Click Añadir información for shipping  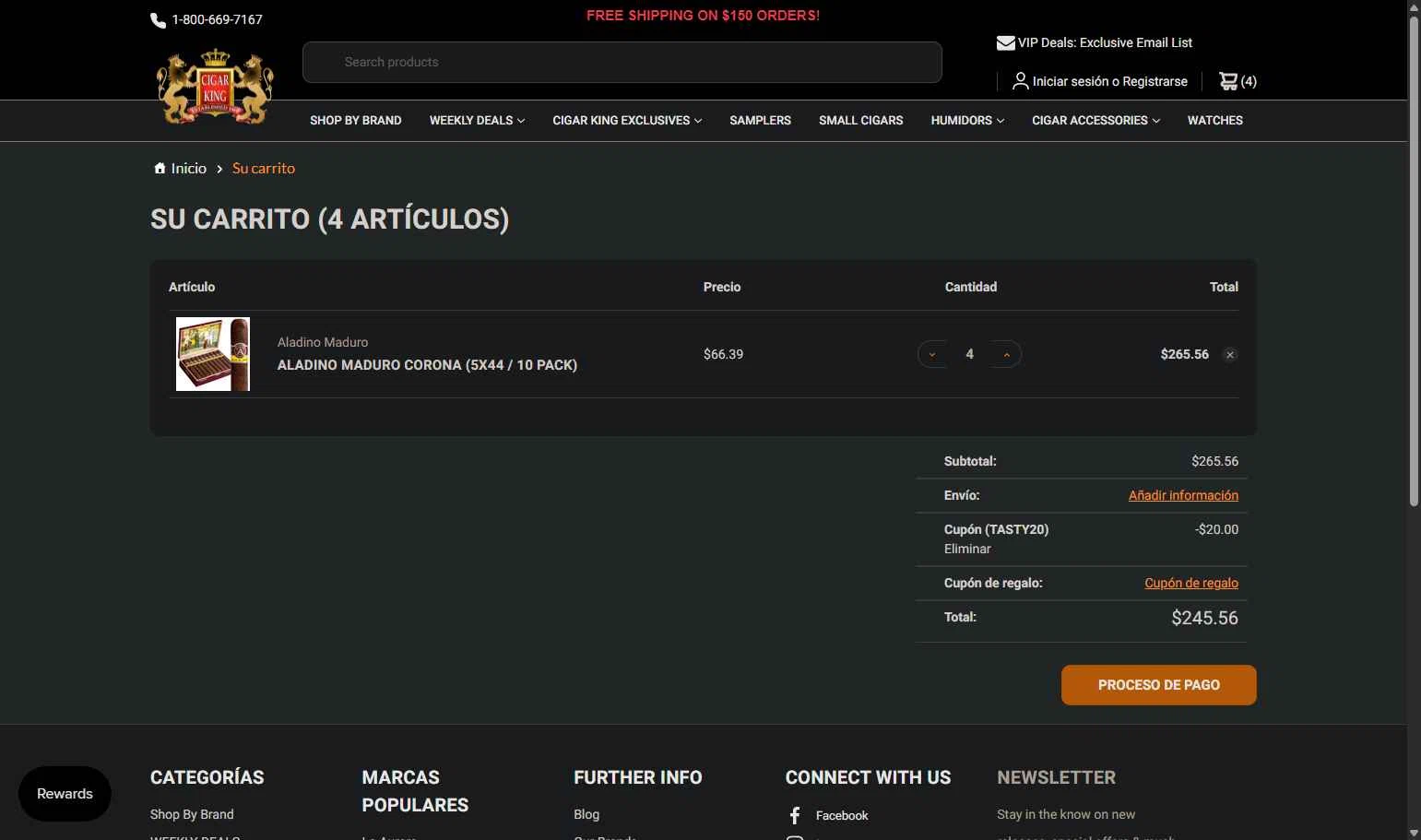(1183, 495)
